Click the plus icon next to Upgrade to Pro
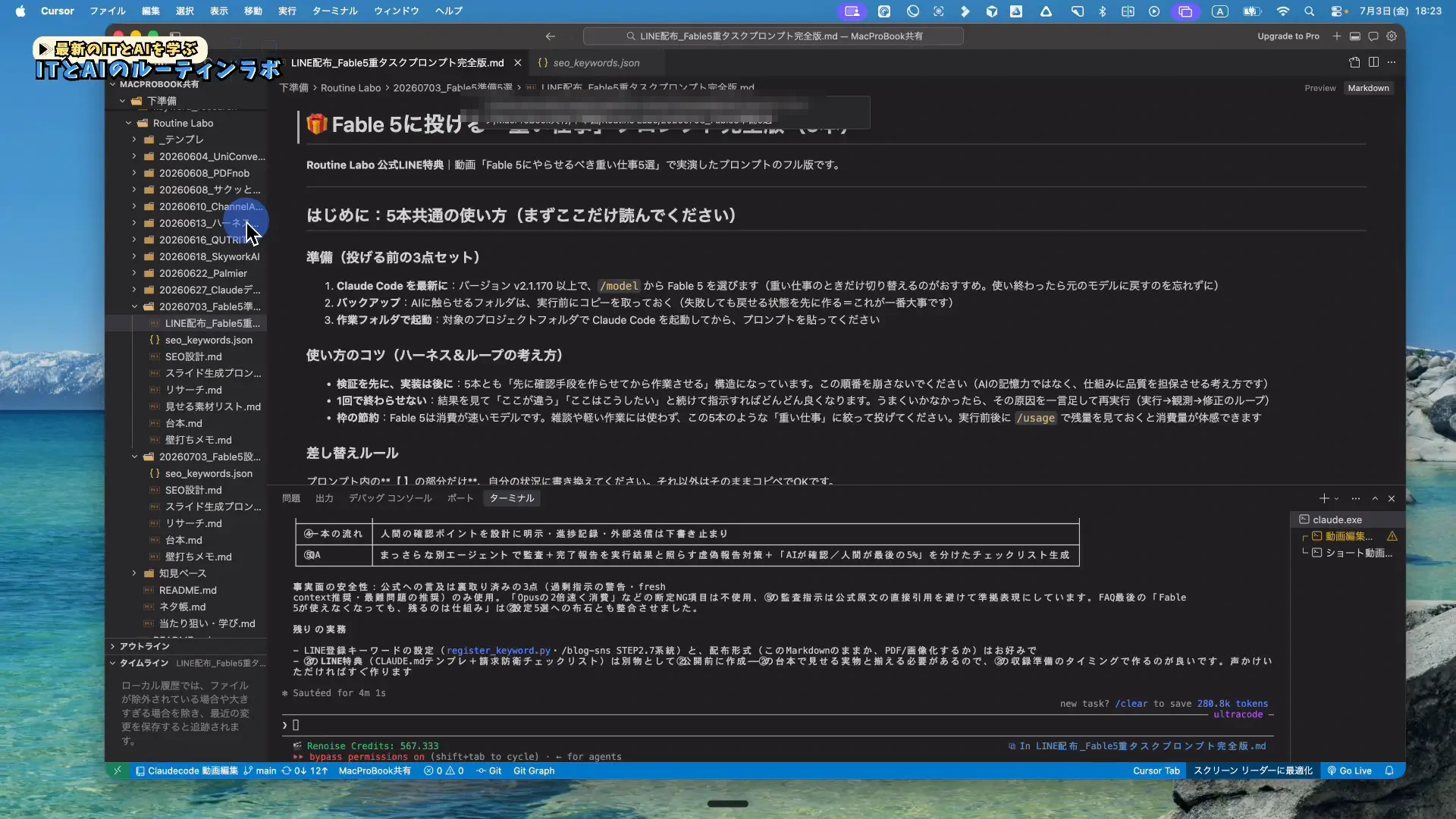1456x819 pixels. point(1337,36)
